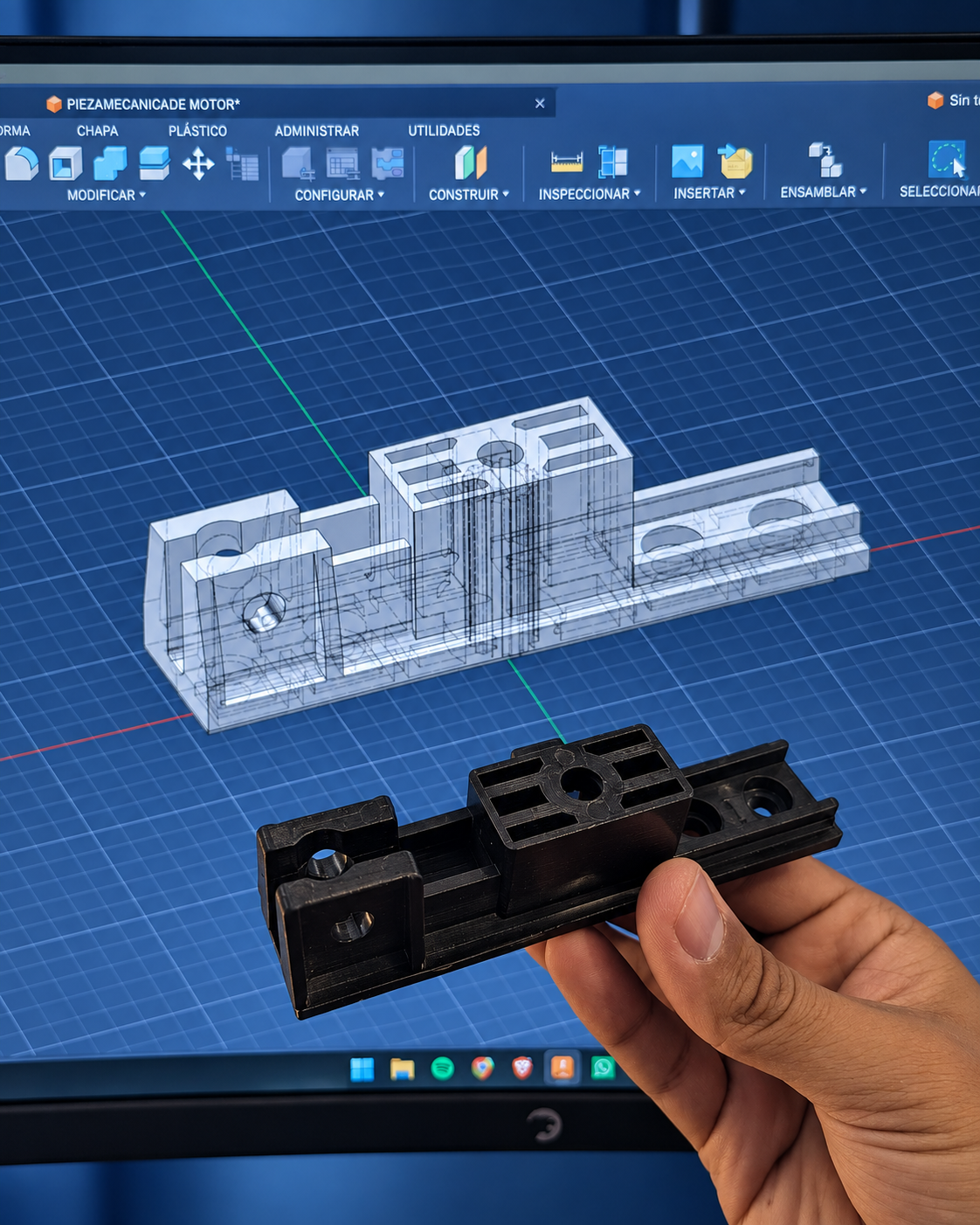Switch to the ADMINISTRAR tab
The image size is (980, 1225).
(317, 130)
